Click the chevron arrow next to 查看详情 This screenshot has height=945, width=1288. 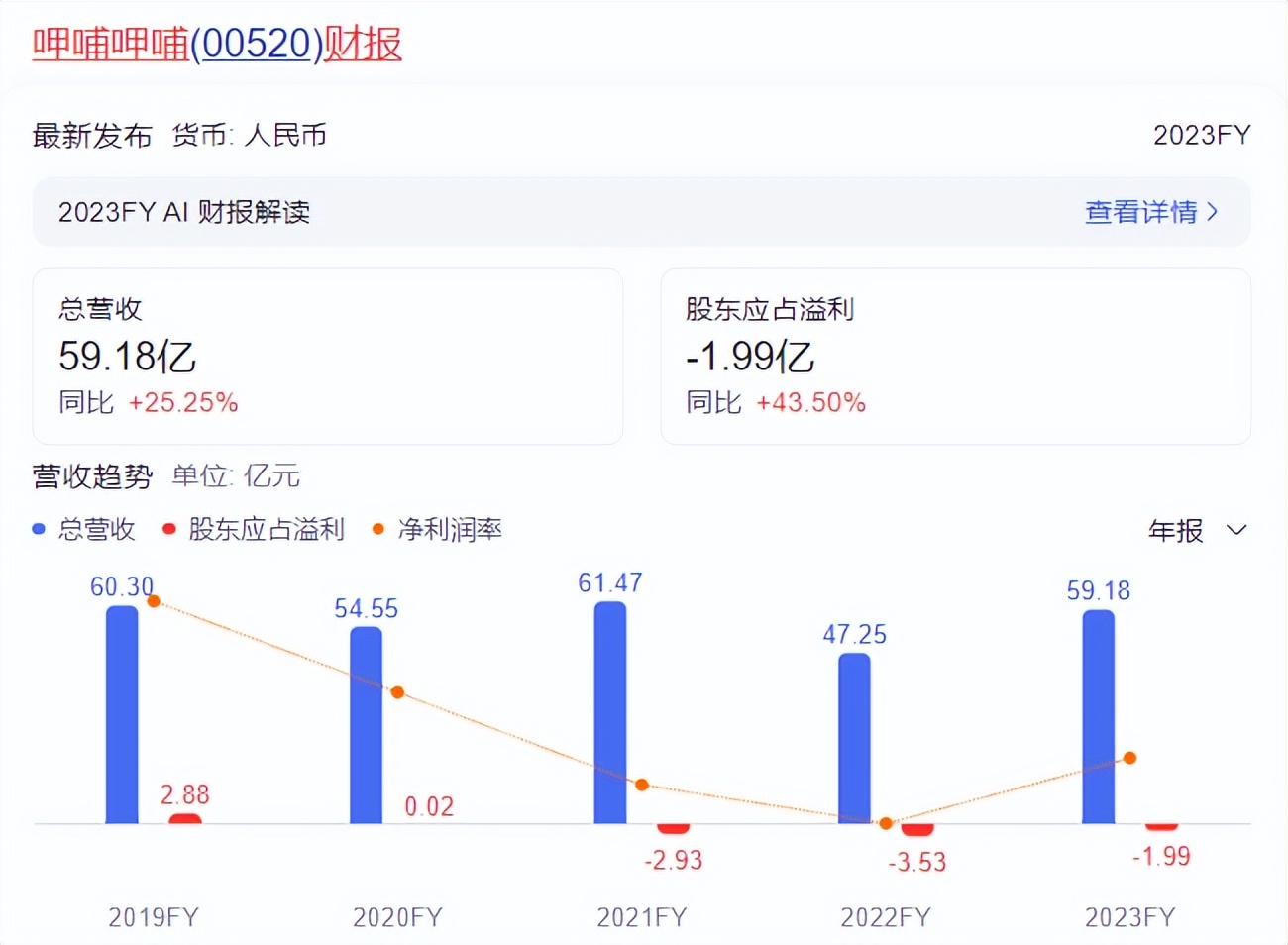1212,212
